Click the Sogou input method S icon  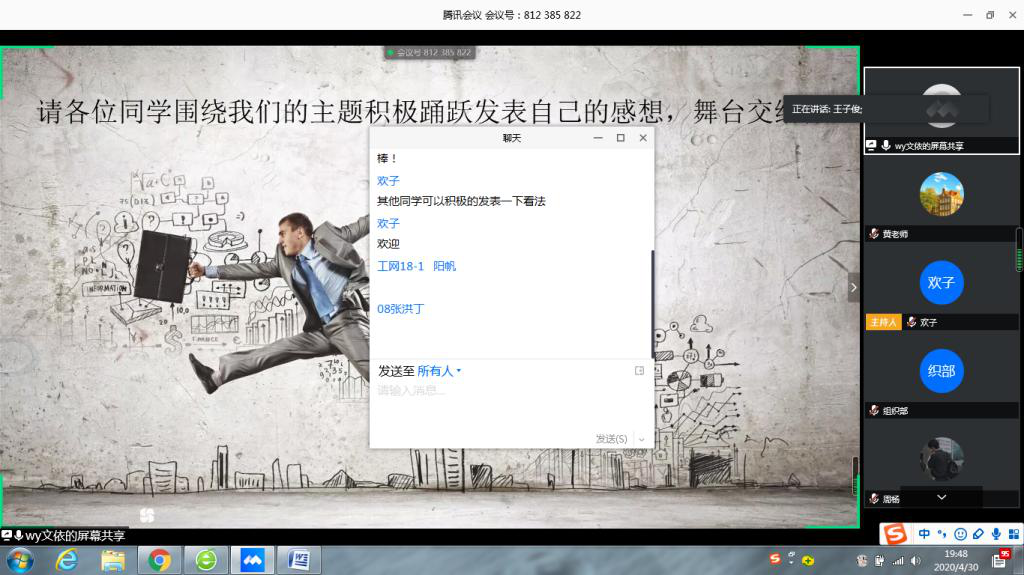pyautogui.click(x=894, y=534)
